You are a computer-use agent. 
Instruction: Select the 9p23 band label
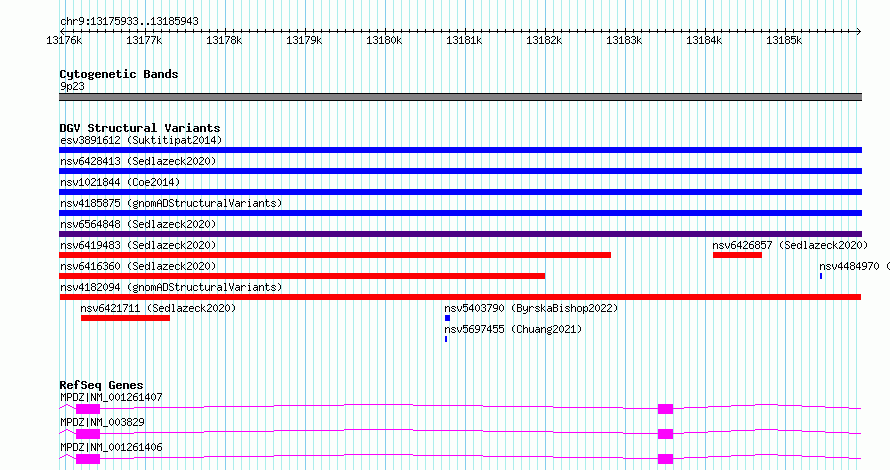point(72,86)
